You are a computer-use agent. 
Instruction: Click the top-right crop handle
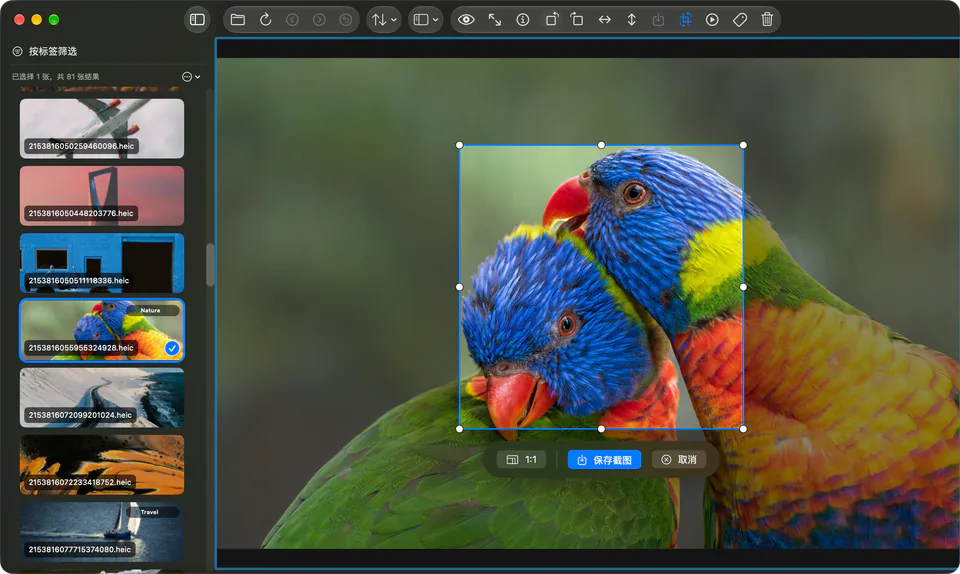(743, 145)
